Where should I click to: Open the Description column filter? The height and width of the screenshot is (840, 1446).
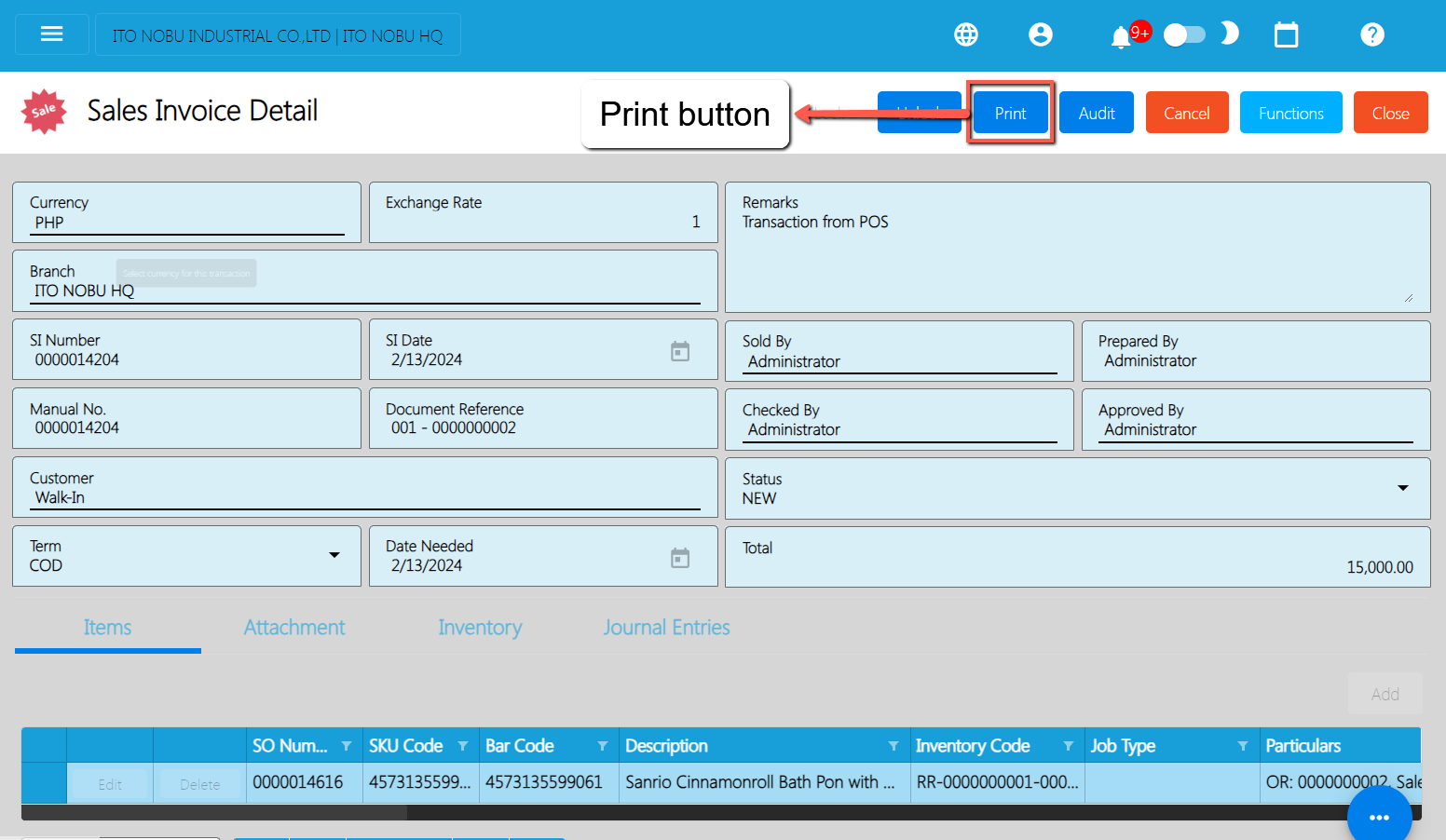coord(893,746)
